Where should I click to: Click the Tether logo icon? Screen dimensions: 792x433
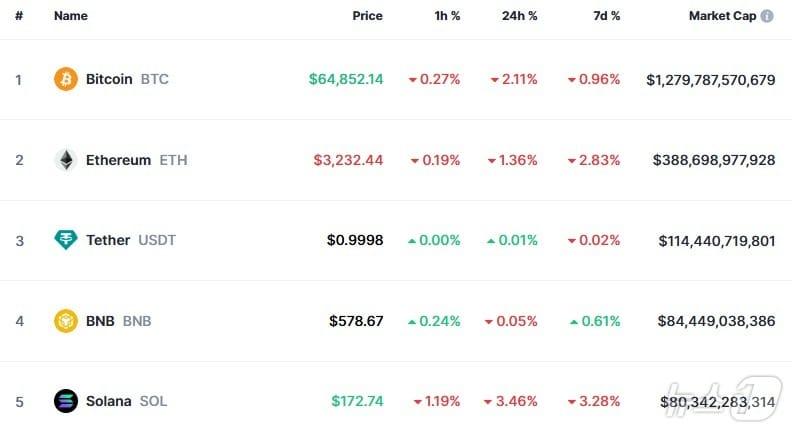[65, 240]
